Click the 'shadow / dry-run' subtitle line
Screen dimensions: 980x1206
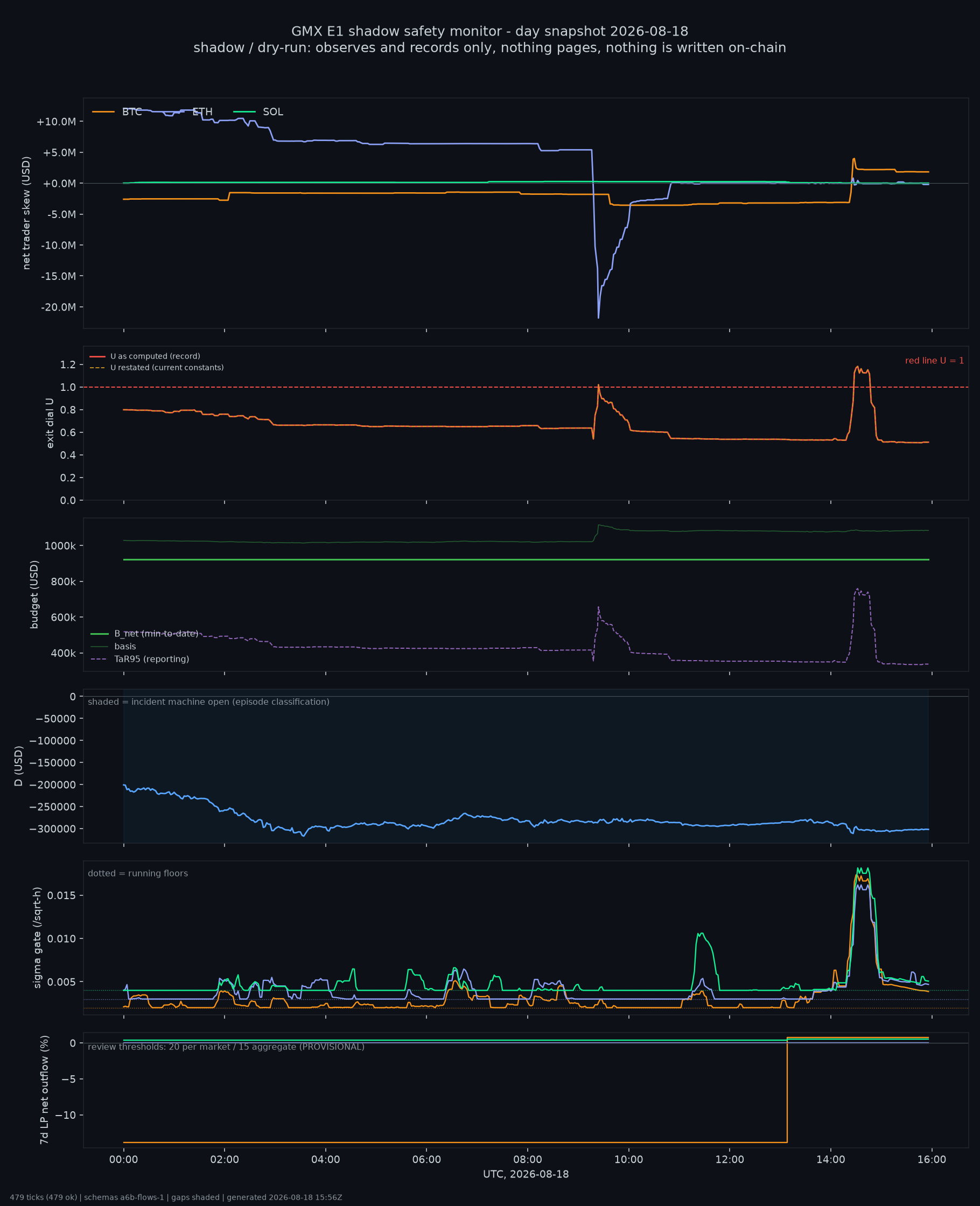(490, 48)
